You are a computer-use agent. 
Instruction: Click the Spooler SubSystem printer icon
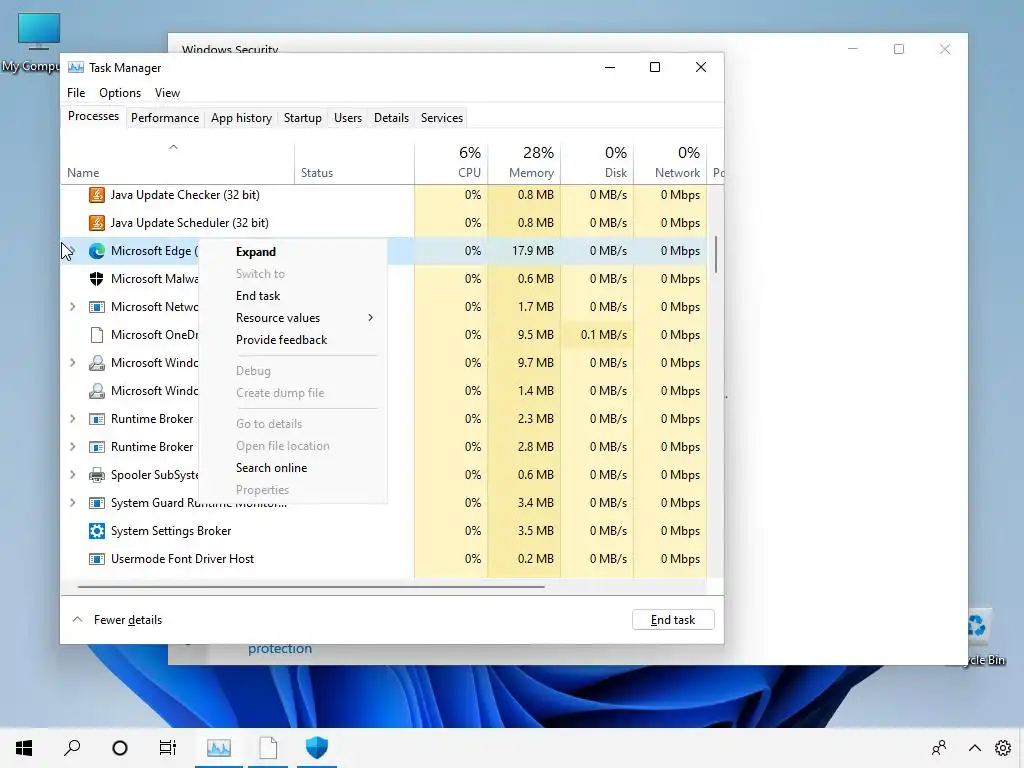[97, 475]
